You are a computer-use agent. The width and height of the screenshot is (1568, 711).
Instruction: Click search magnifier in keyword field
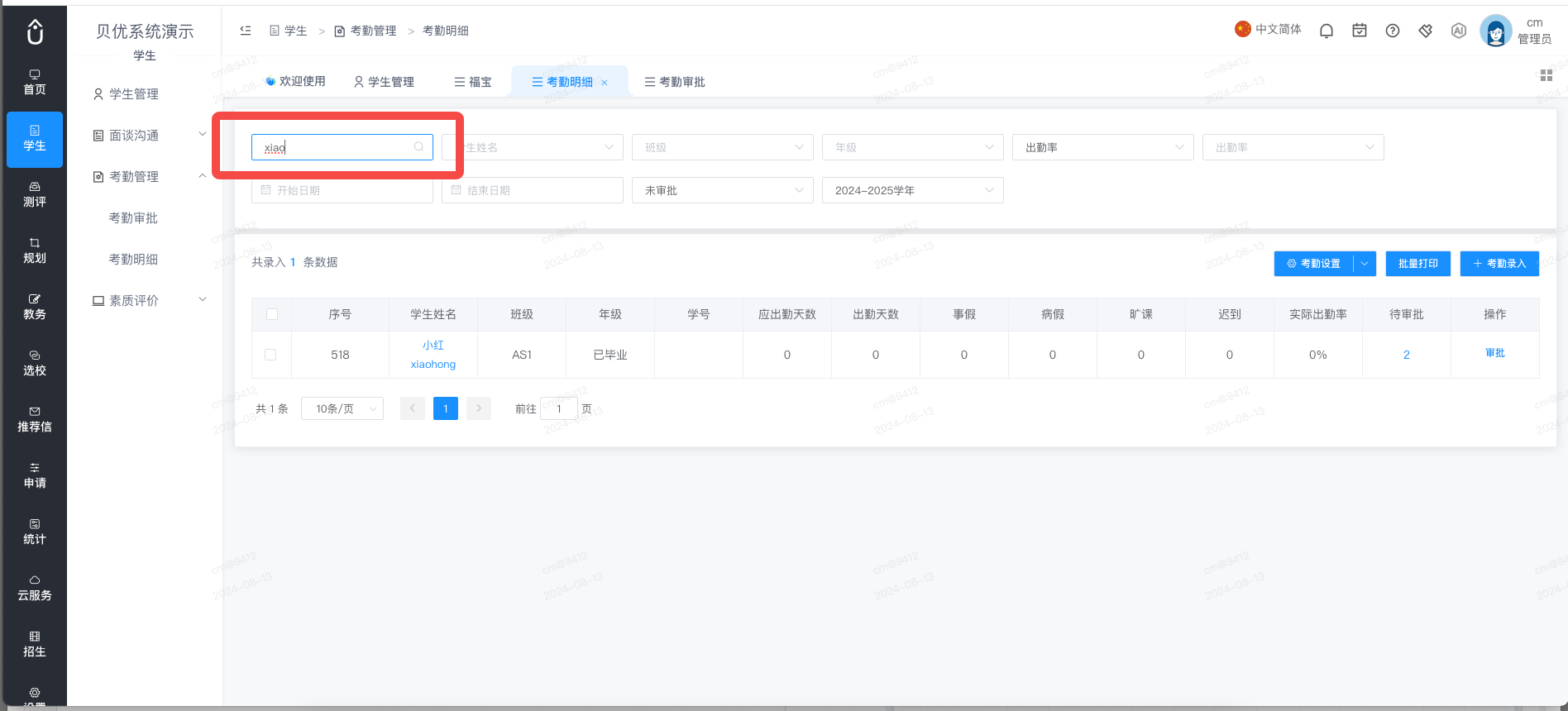click(x=419, y=147)
